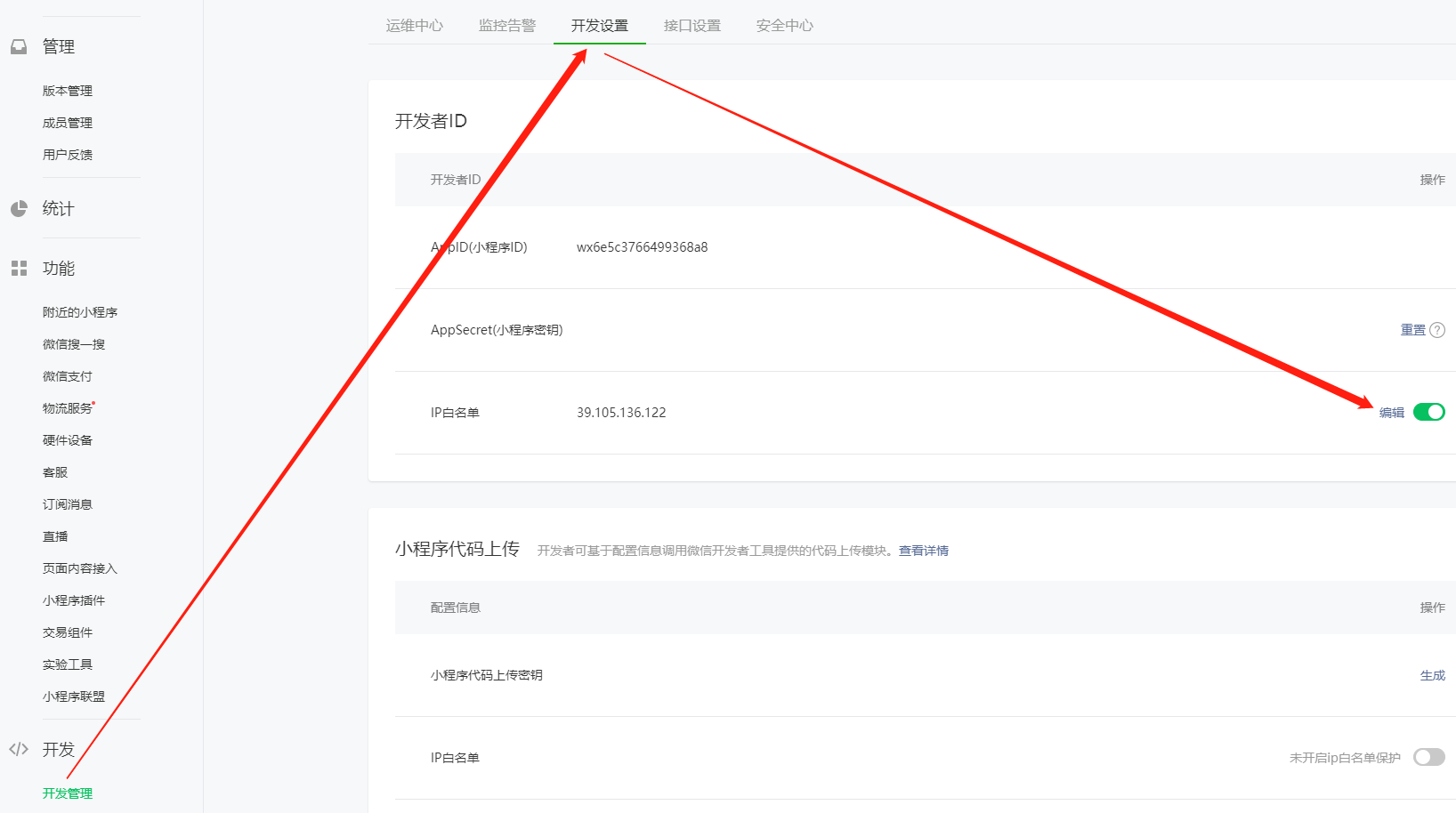Viewport: 1456px width, 813px height.
Task: Enable the code upload IP白名单 protection switch
Action: (1429, 757)
